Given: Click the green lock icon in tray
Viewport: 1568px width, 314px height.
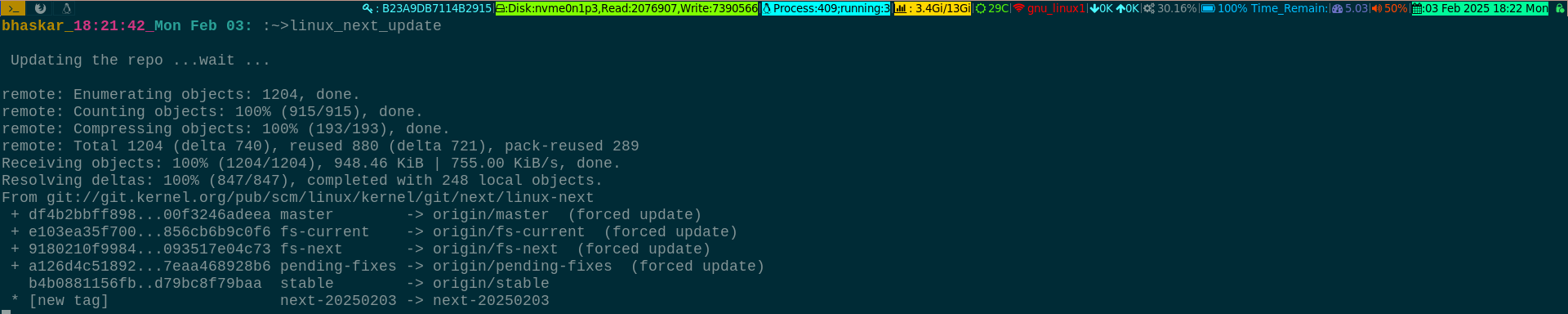Looking at the screenshot, I should tap(1559, 8).
